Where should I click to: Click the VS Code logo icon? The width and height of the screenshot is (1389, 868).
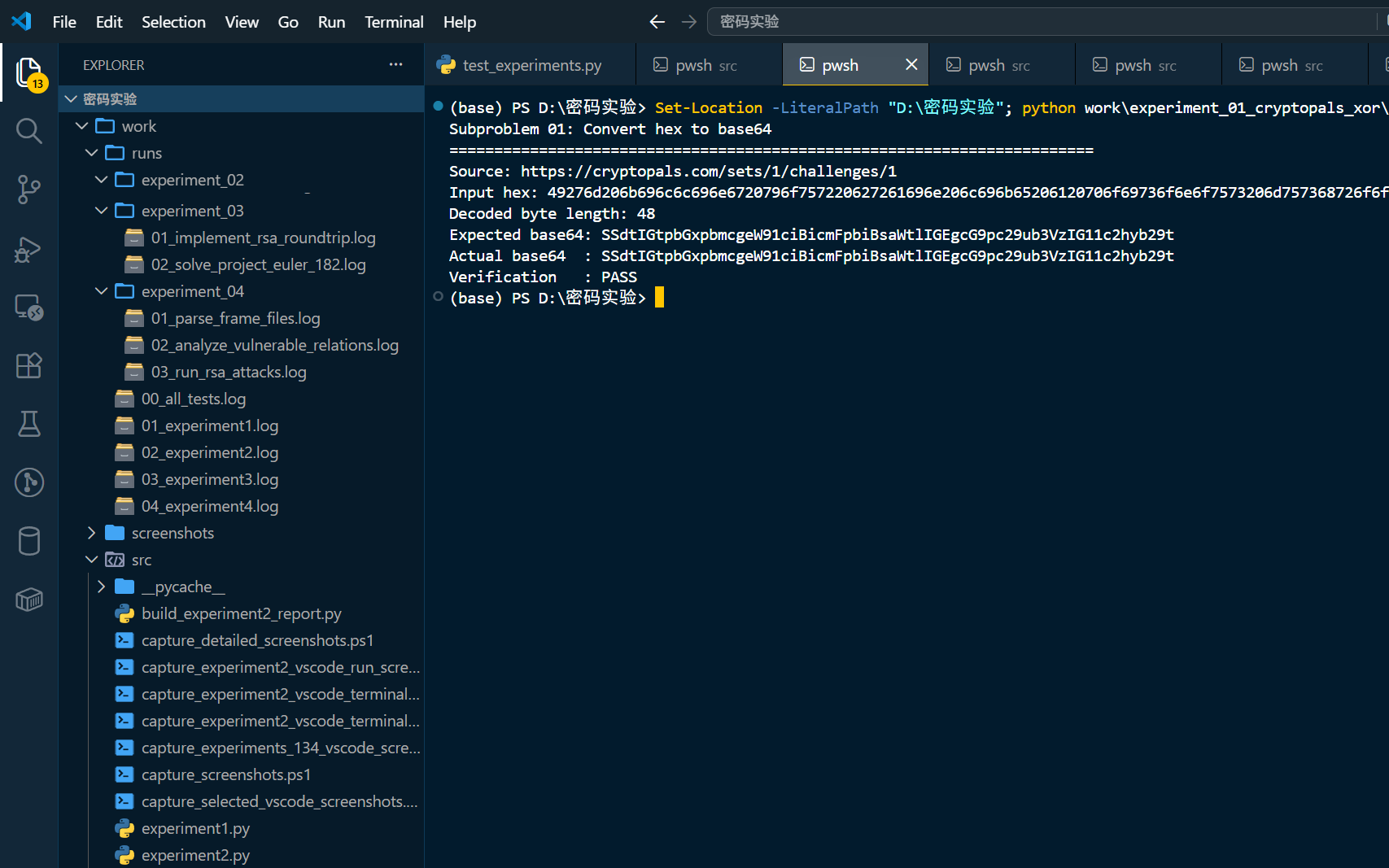pos(21,21)
